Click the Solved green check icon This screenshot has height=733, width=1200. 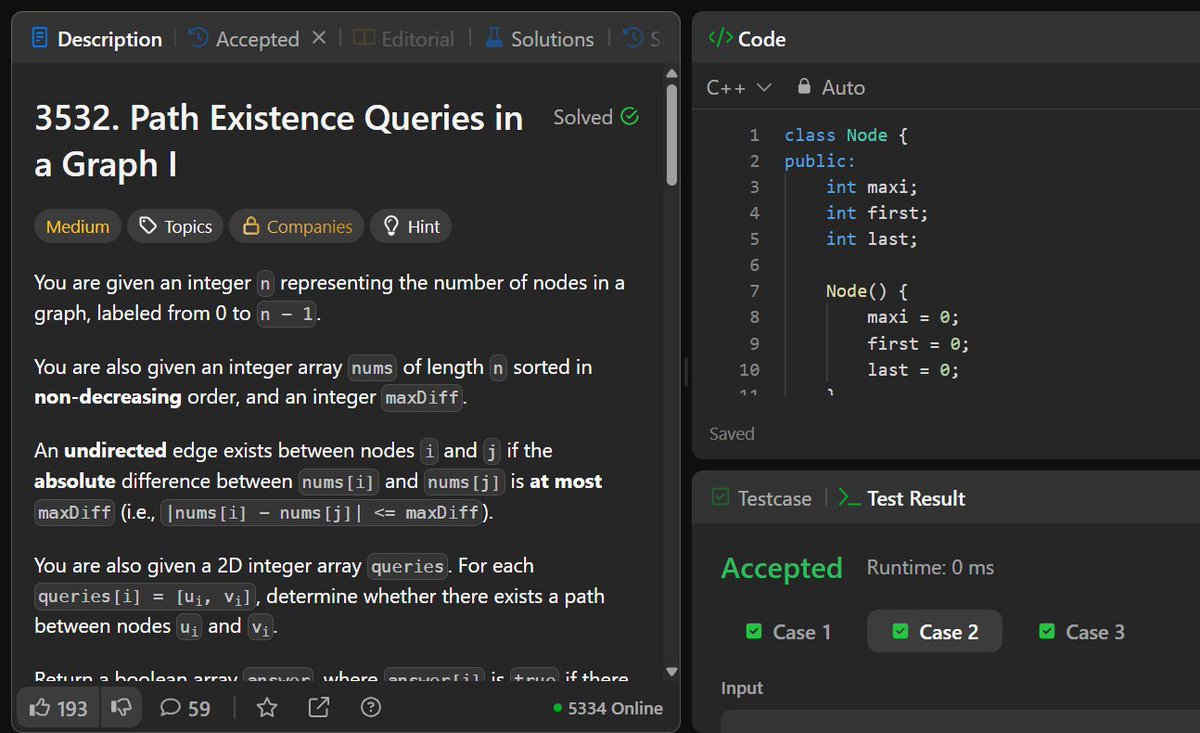630,116
